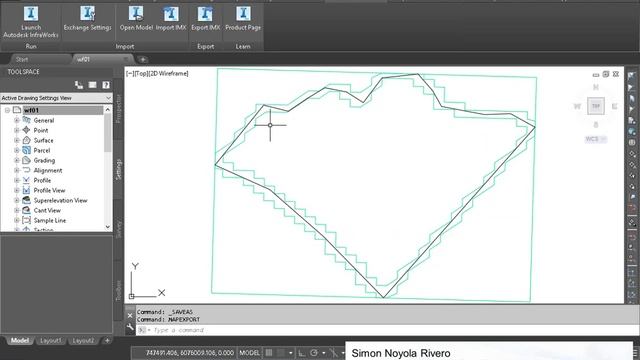The image size is (640, 360).
Task: Toggle snap mode in status bar
Action: 281,353
